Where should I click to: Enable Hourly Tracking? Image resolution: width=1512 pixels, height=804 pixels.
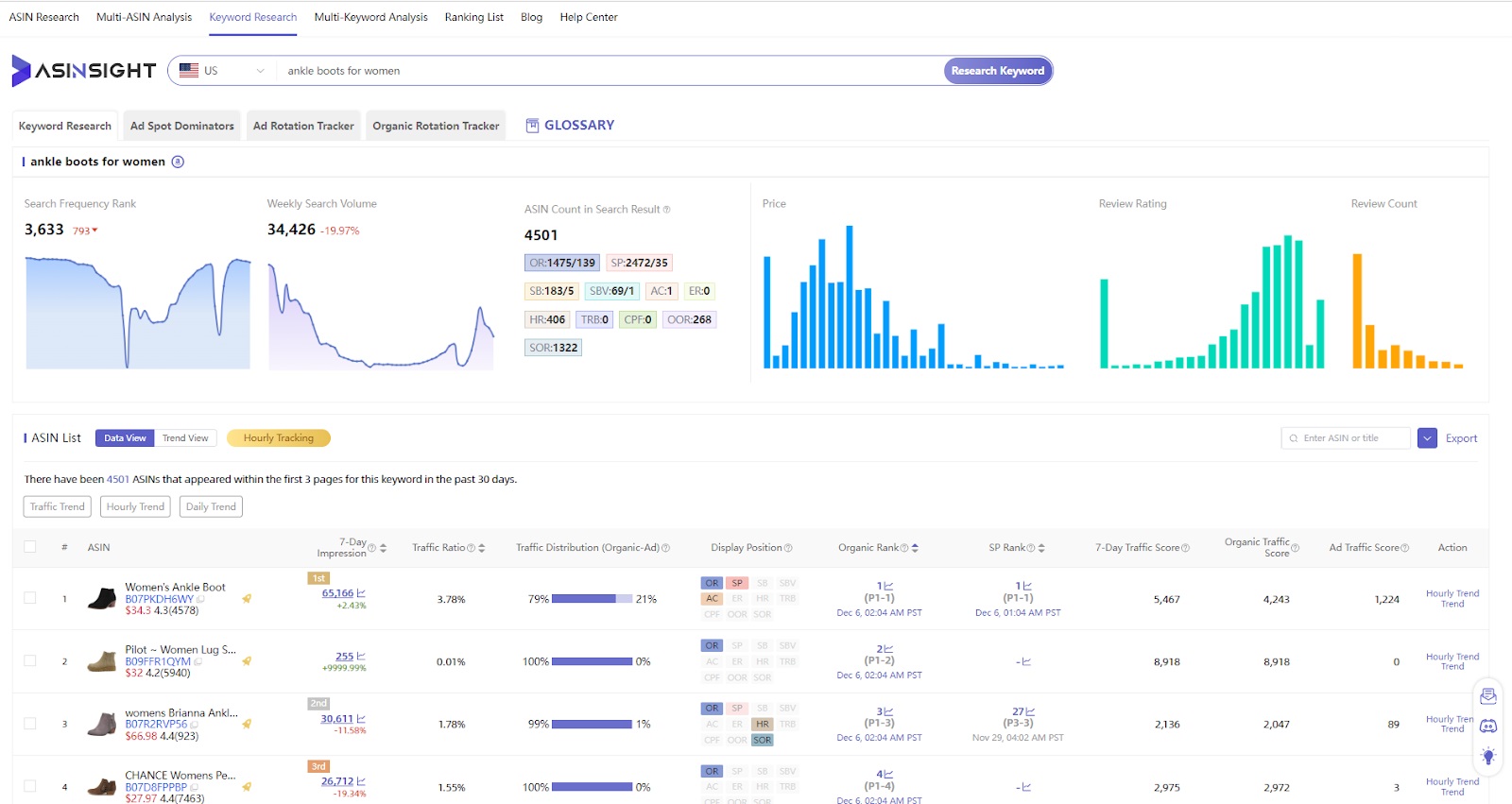(x=279, y=438)
